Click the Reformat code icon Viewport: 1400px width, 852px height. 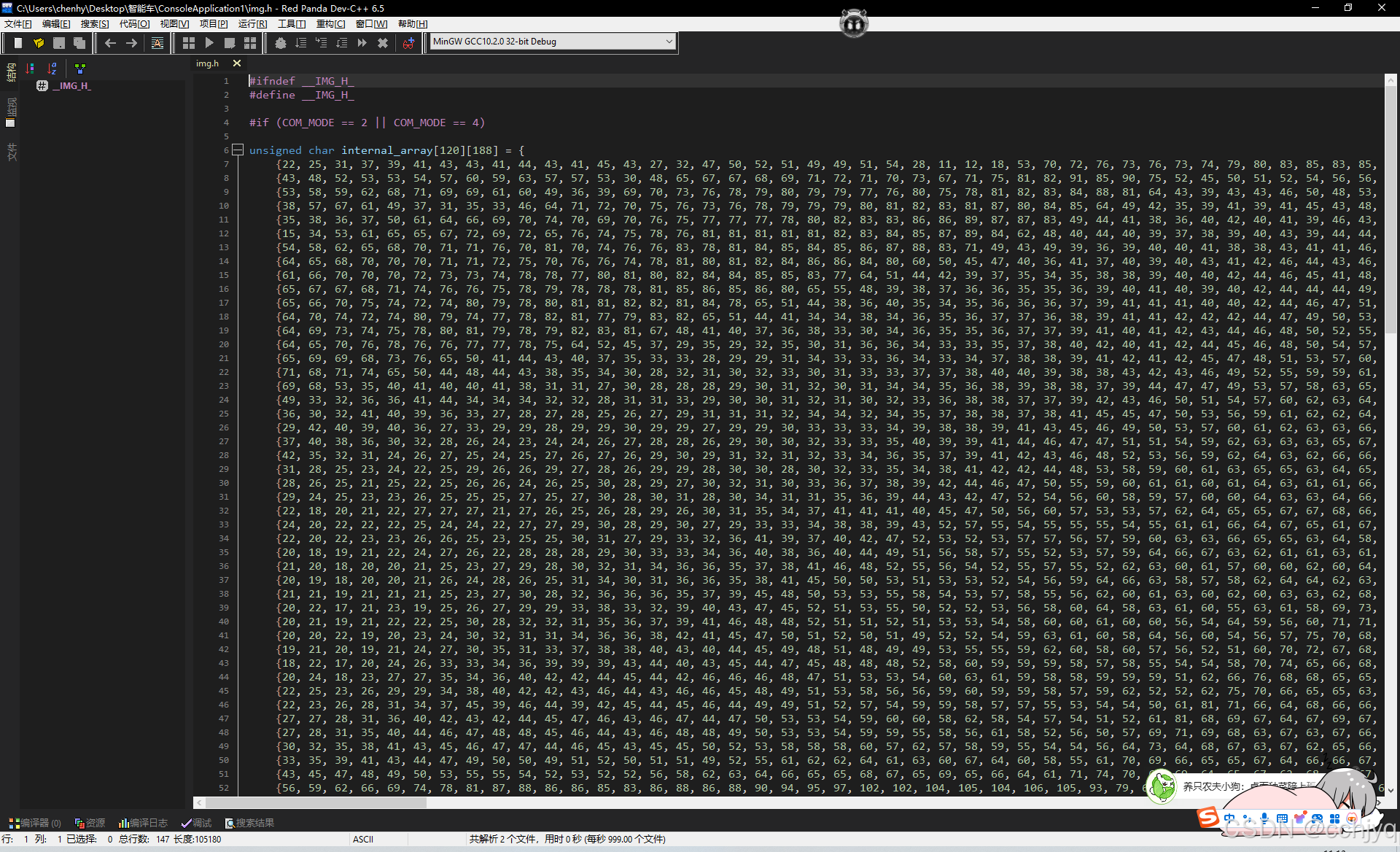click(x=157, y=43)
